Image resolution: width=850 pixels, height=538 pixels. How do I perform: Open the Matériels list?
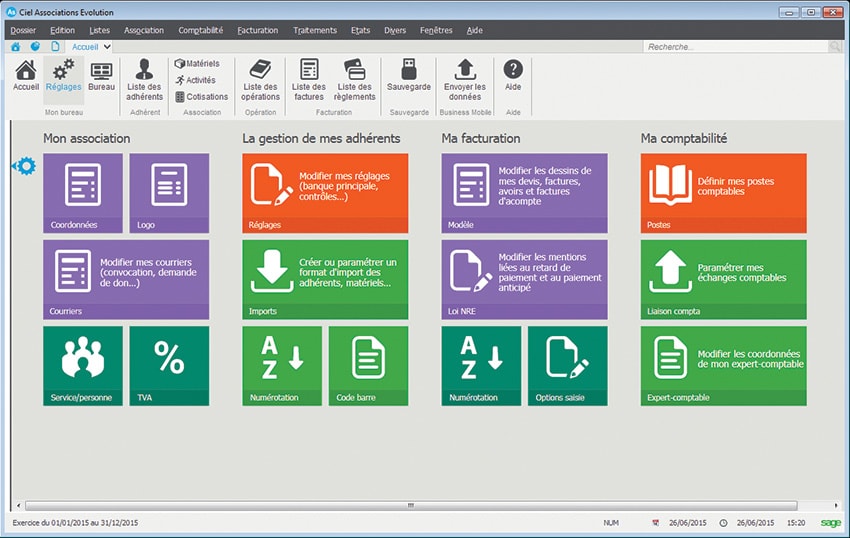pos(202,63)
